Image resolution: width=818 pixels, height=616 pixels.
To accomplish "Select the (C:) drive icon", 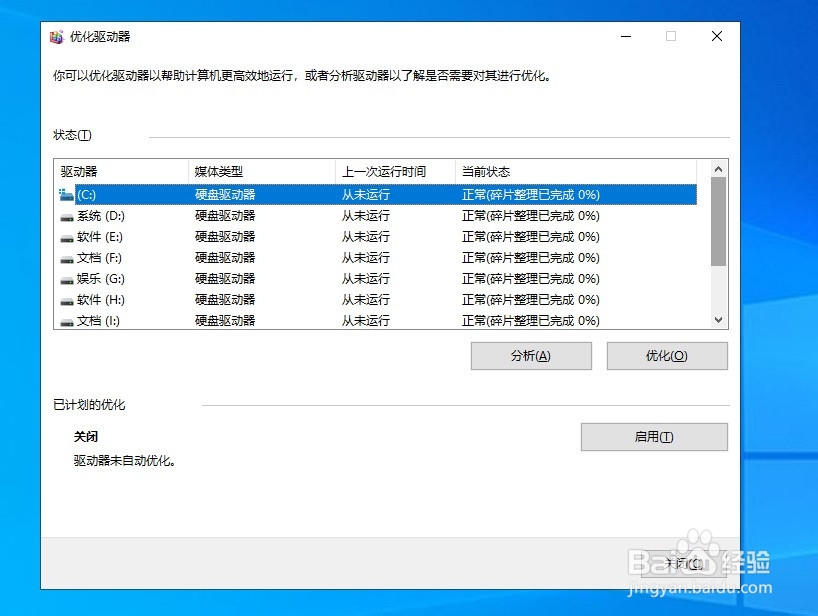I will (x=67, y=194).
